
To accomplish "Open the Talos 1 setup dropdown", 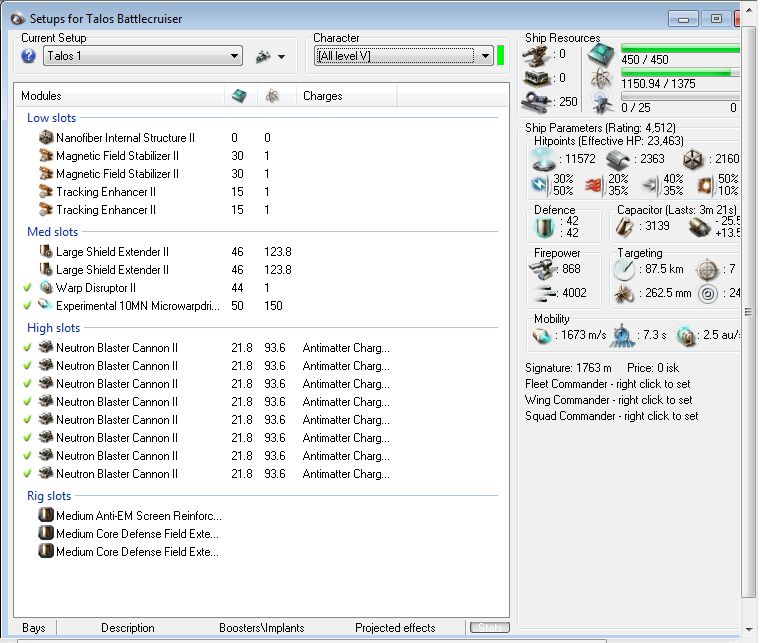I will tap(143, 56).
